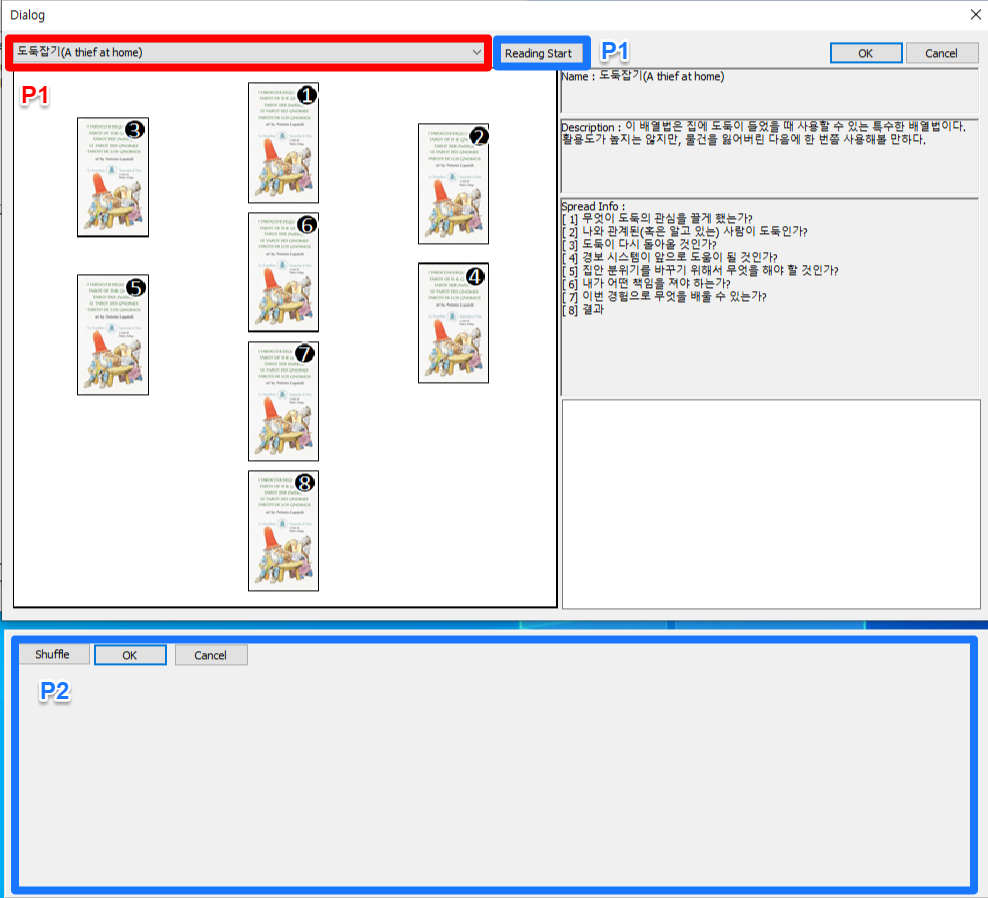Select tarot card numbered 4
Viewport: 988px width, 898px height.
tap(454, 323)
